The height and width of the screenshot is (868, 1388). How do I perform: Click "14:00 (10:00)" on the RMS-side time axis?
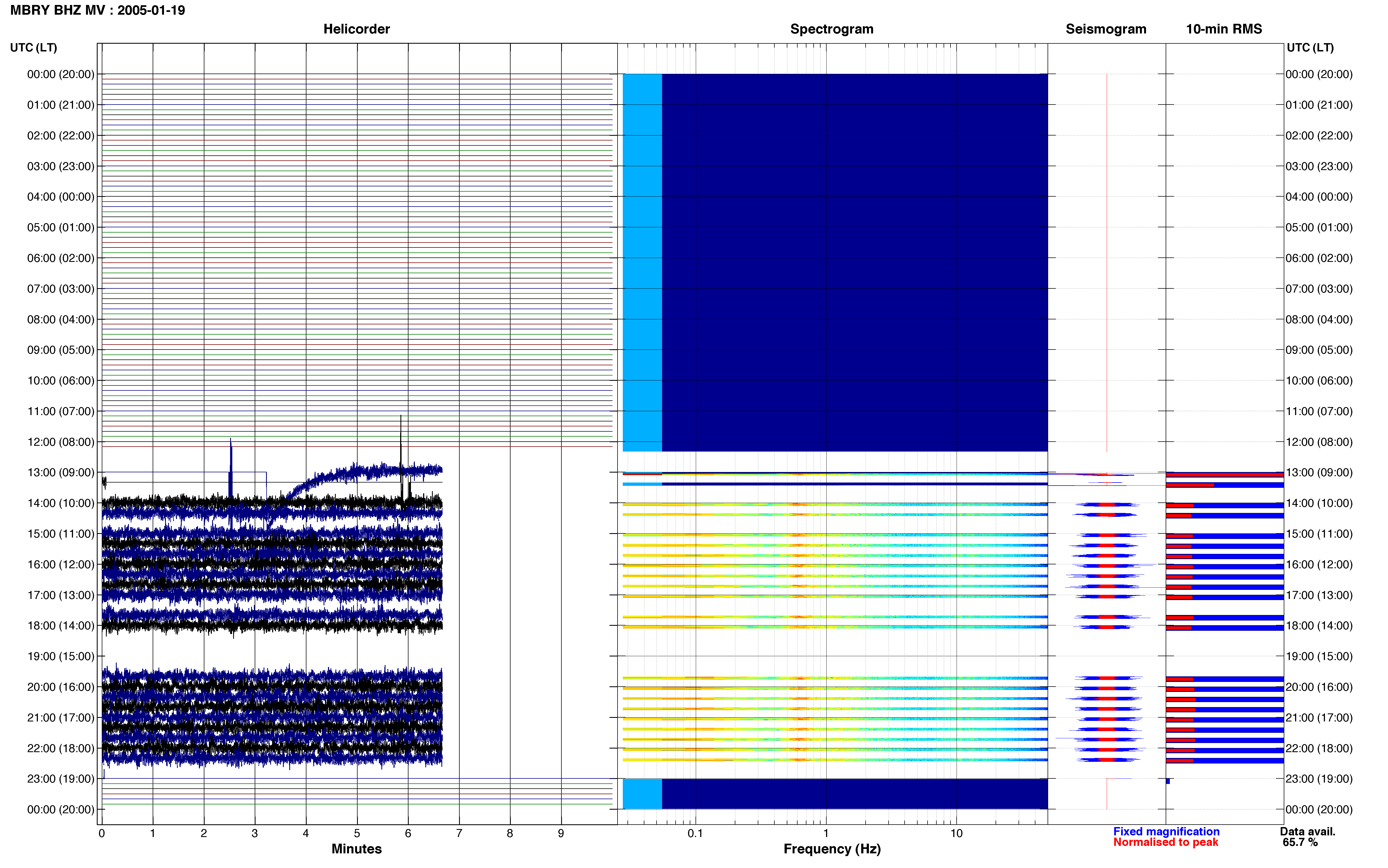coord(1319,504)
